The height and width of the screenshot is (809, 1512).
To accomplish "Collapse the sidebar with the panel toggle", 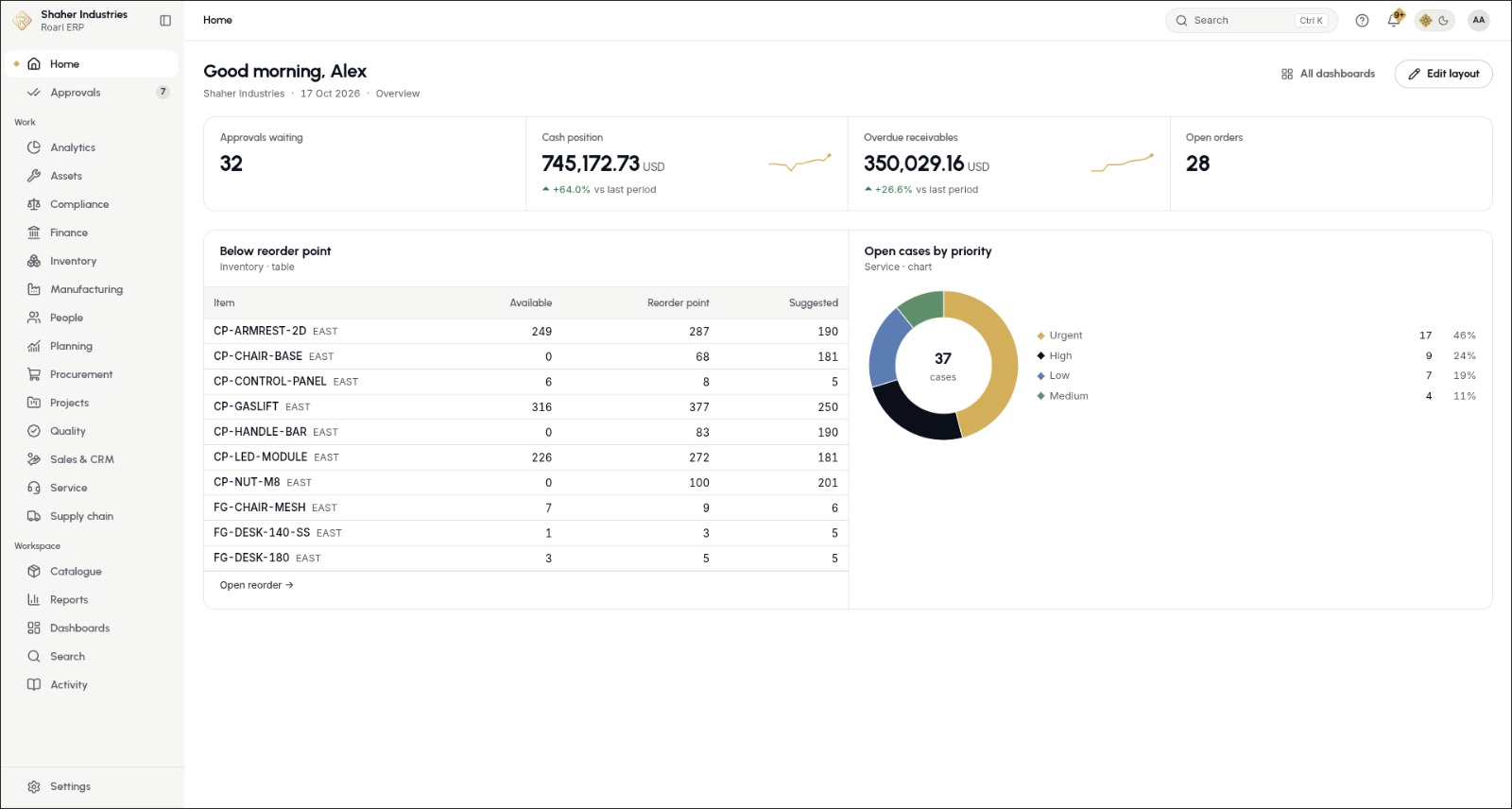I will coord(165,20).
